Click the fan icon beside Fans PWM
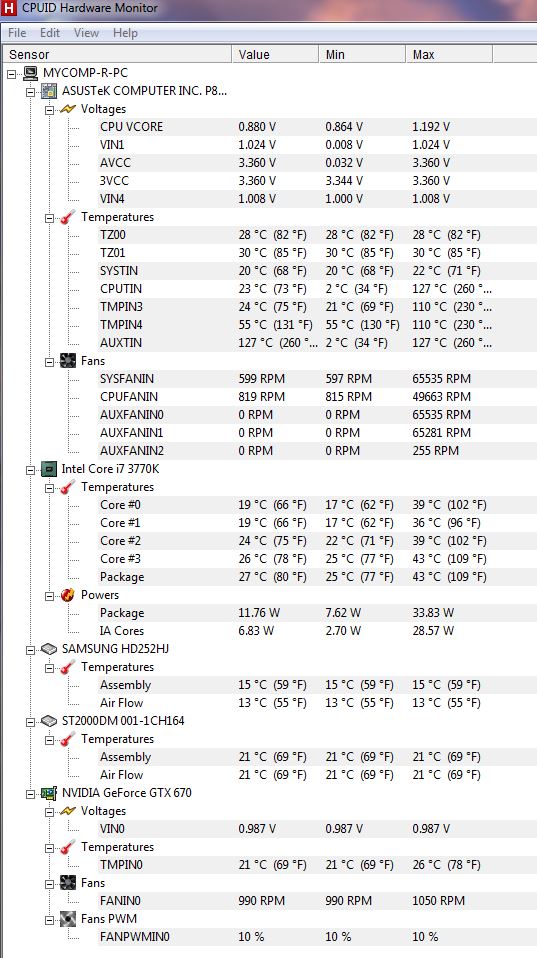537x958 pixels. coord(68,919)
